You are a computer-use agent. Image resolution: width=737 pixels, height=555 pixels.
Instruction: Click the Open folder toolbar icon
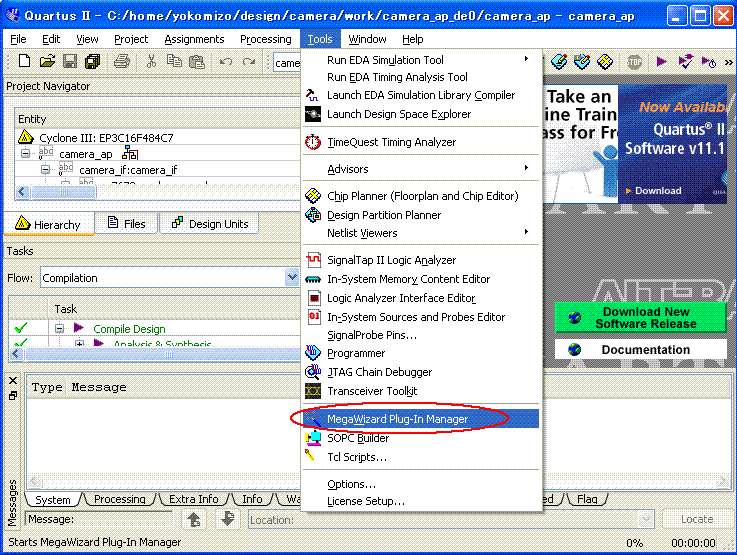(47, 61)
